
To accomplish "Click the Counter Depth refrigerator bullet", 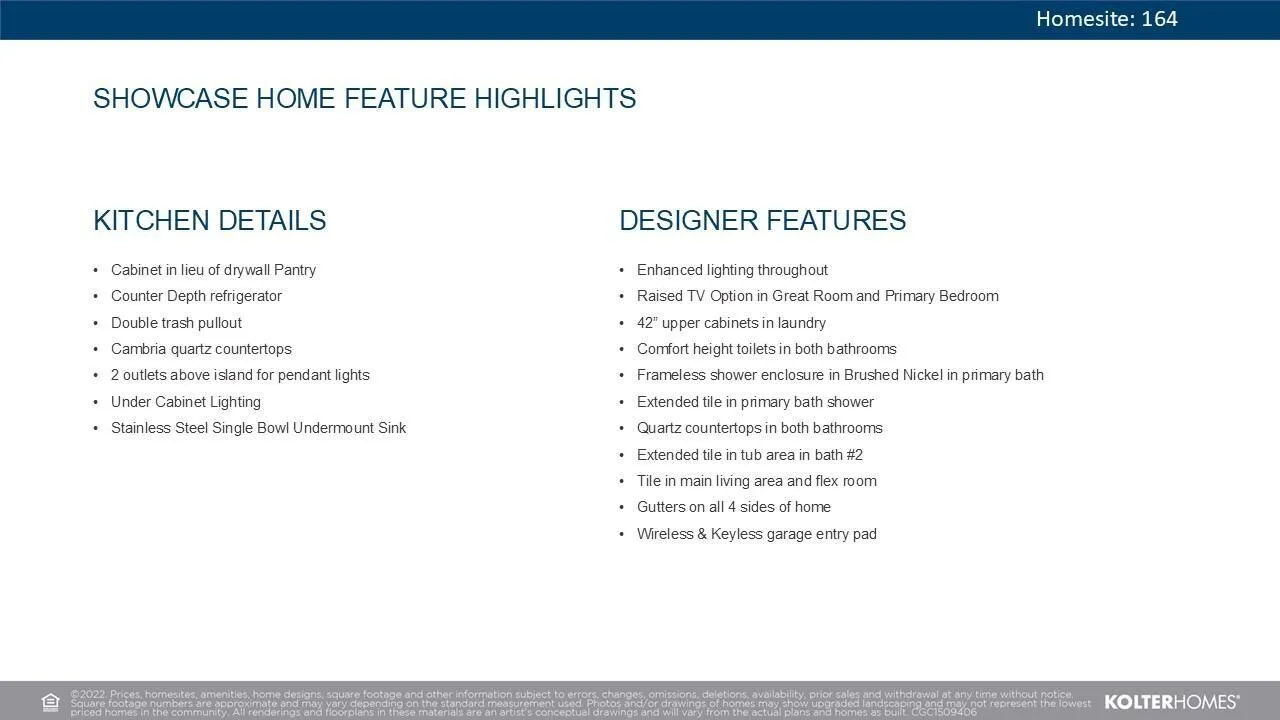I will [196, 296].
